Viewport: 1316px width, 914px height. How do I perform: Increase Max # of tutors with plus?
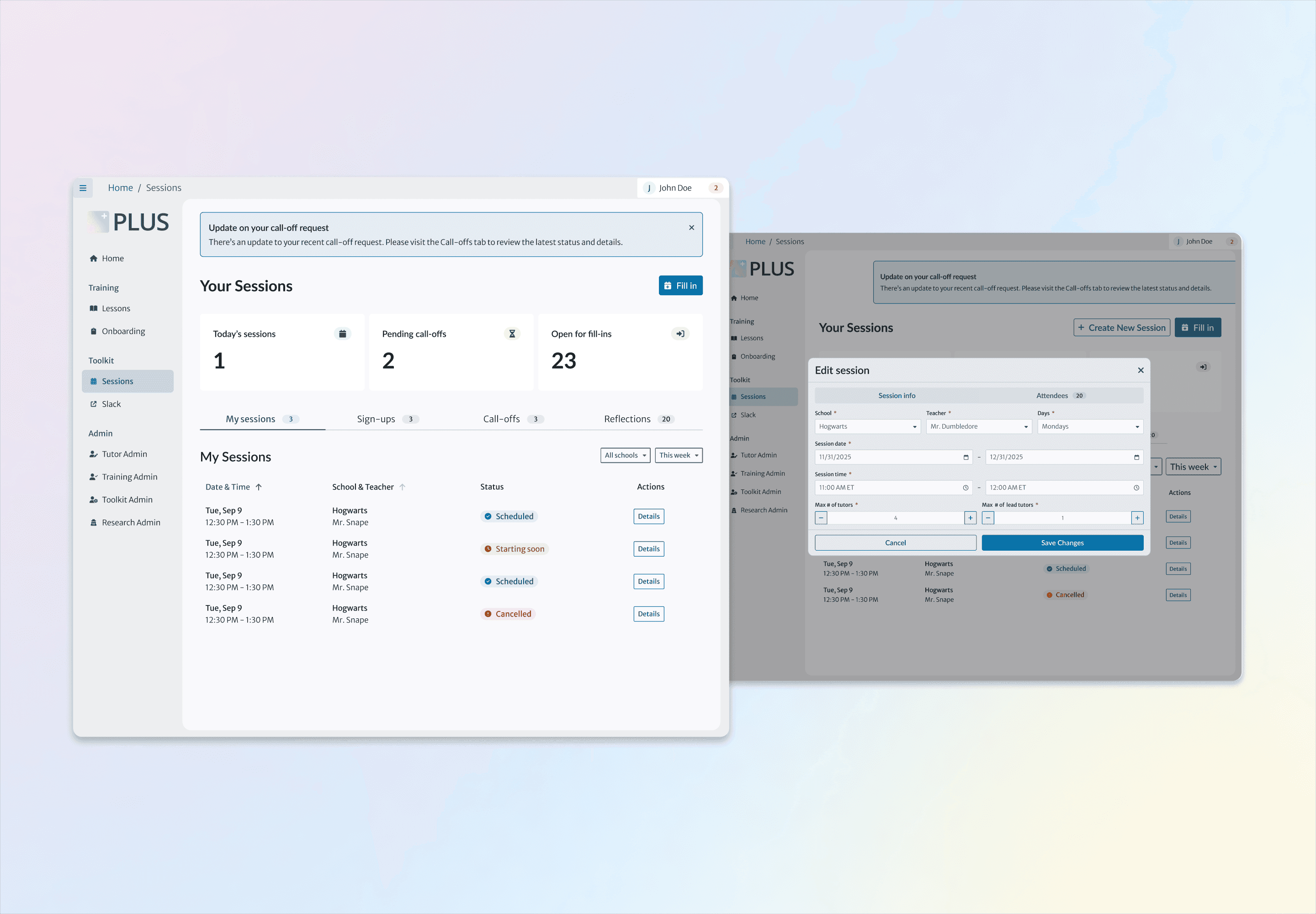[970, 518]
